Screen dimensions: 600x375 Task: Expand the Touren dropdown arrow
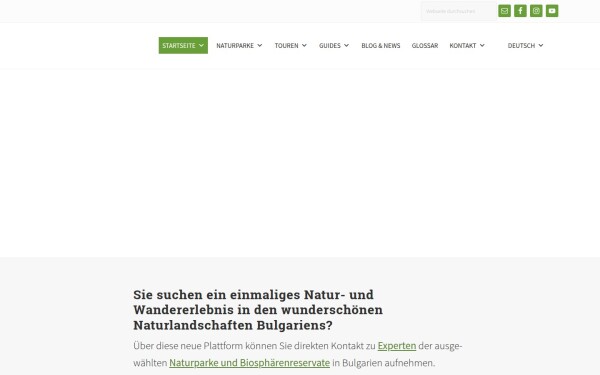click(304, 46)
